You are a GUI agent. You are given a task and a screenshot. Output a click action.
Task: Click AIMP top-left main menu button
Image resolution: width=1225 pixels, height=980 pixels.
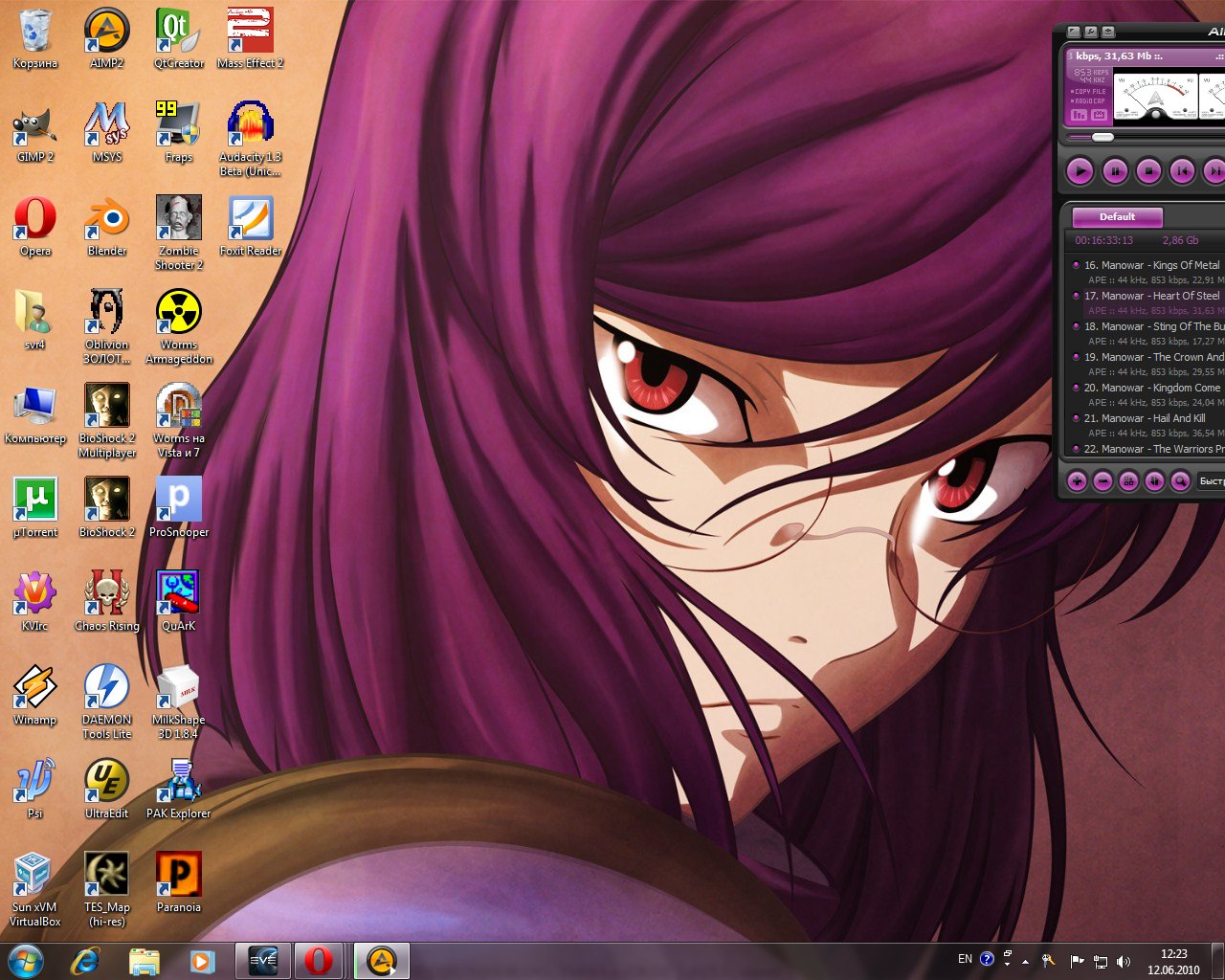point(1074,32)
